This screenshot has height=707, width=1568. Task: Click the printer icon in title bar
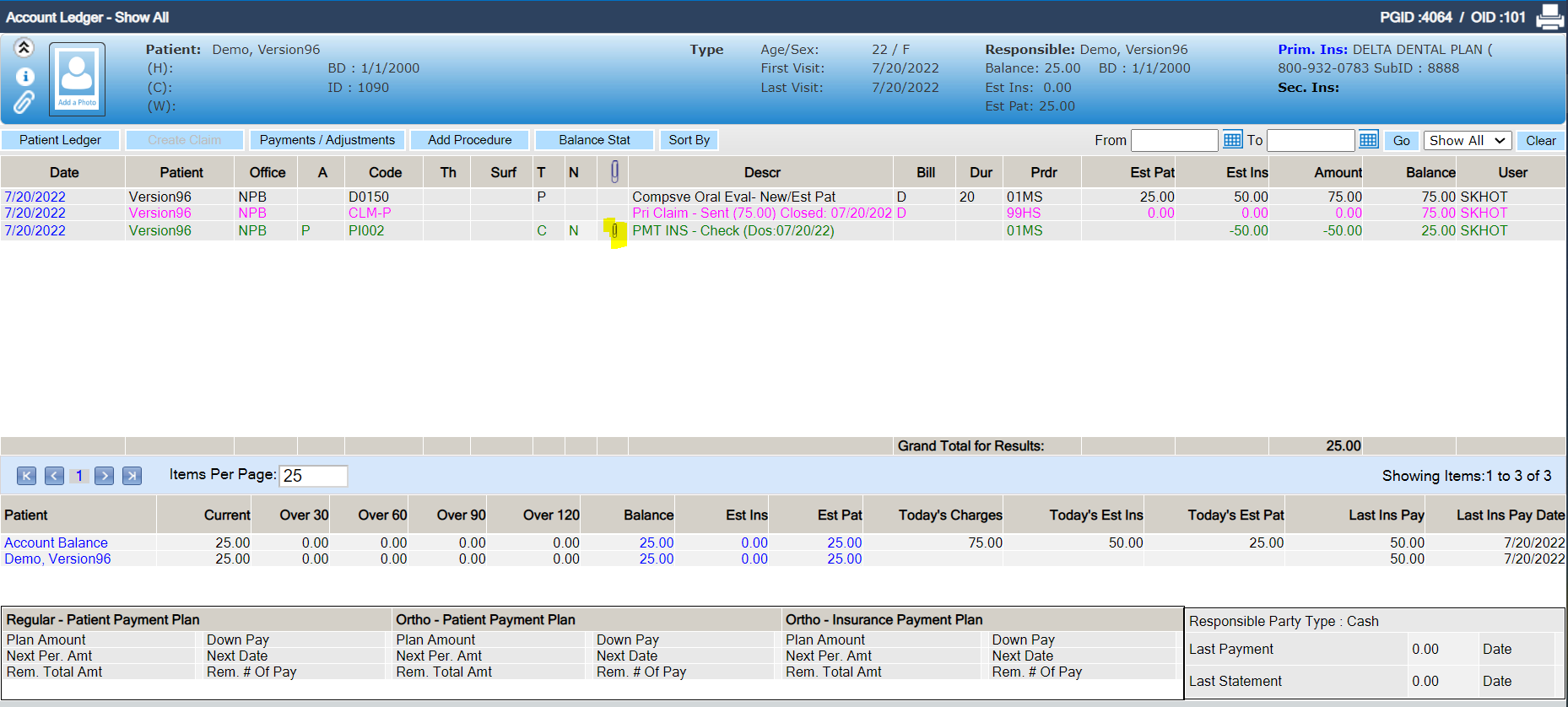[1549, 17]
